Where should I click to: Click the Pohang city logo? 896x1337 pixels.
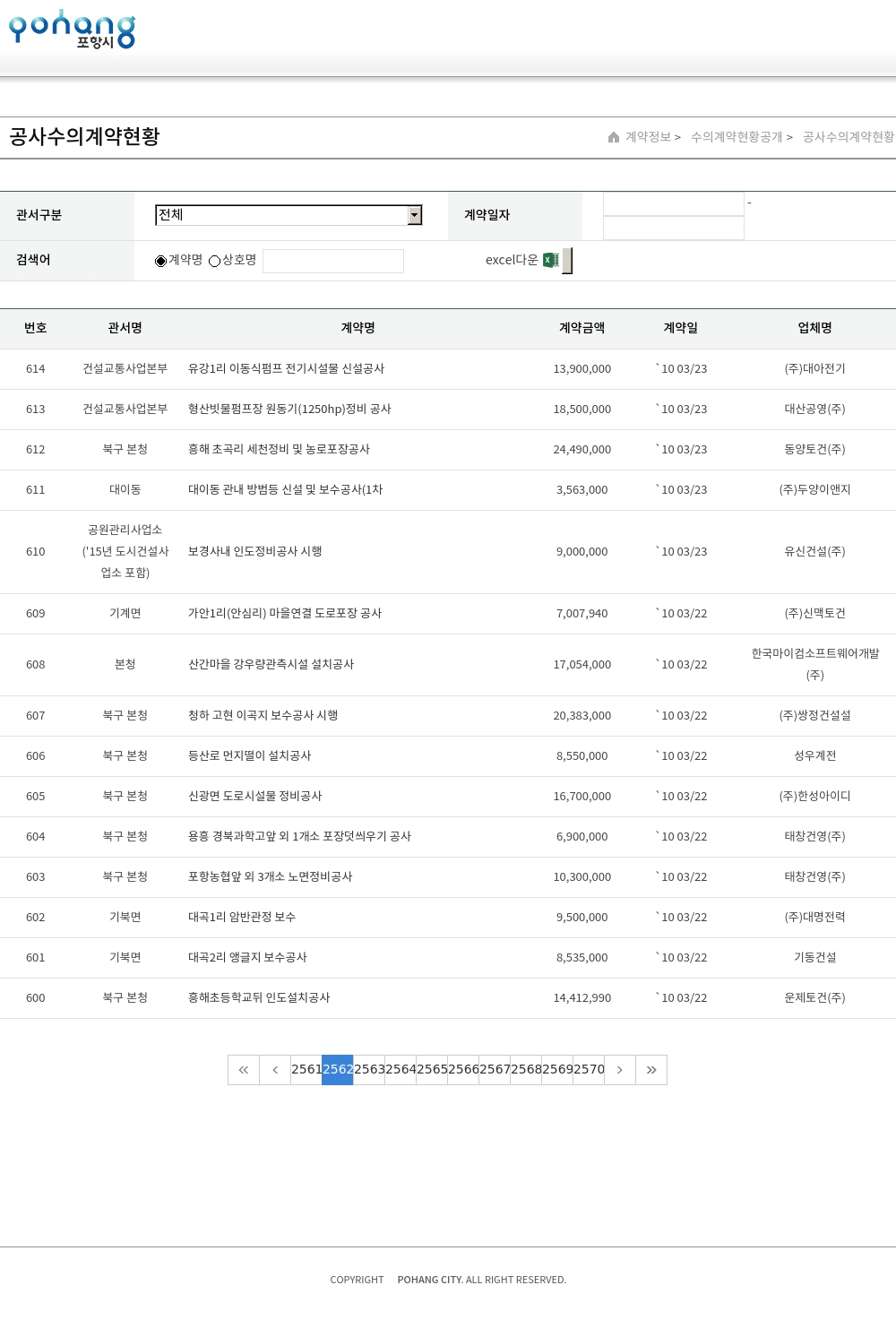[x=72, y=30]
